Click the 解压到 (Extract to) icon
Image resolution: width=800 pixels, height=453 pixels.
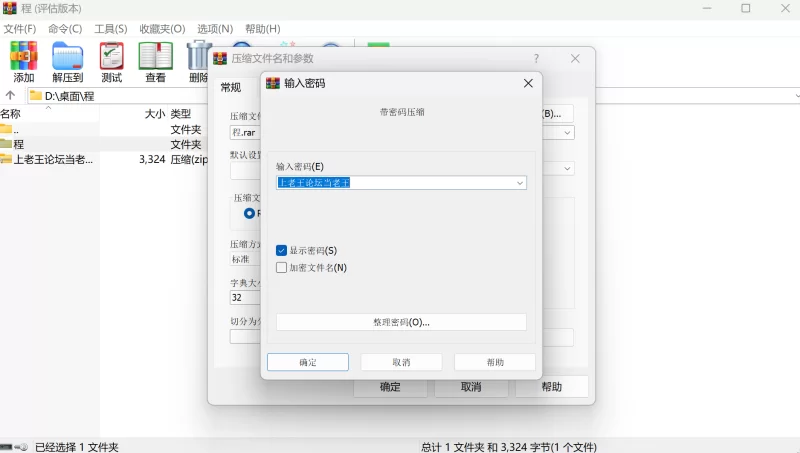67,61
